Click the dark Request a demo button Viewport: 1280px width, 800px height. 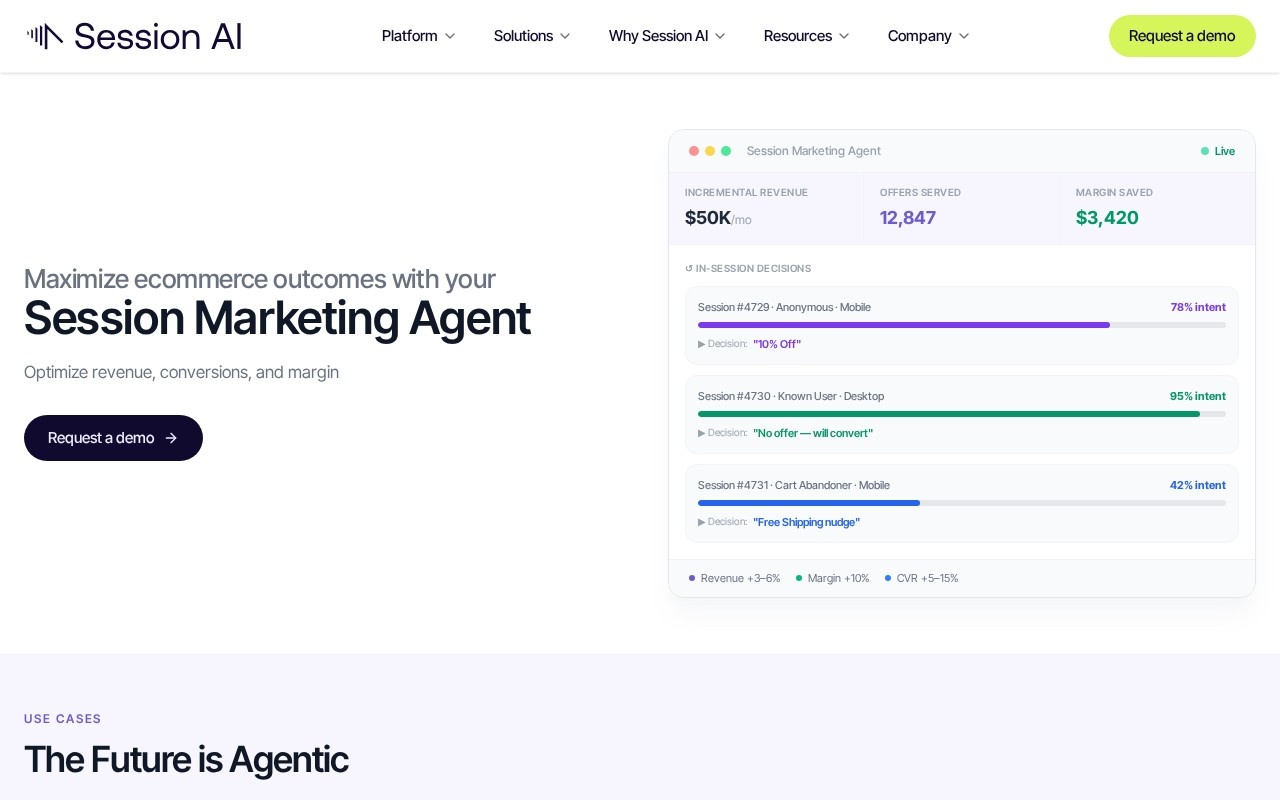113,438
